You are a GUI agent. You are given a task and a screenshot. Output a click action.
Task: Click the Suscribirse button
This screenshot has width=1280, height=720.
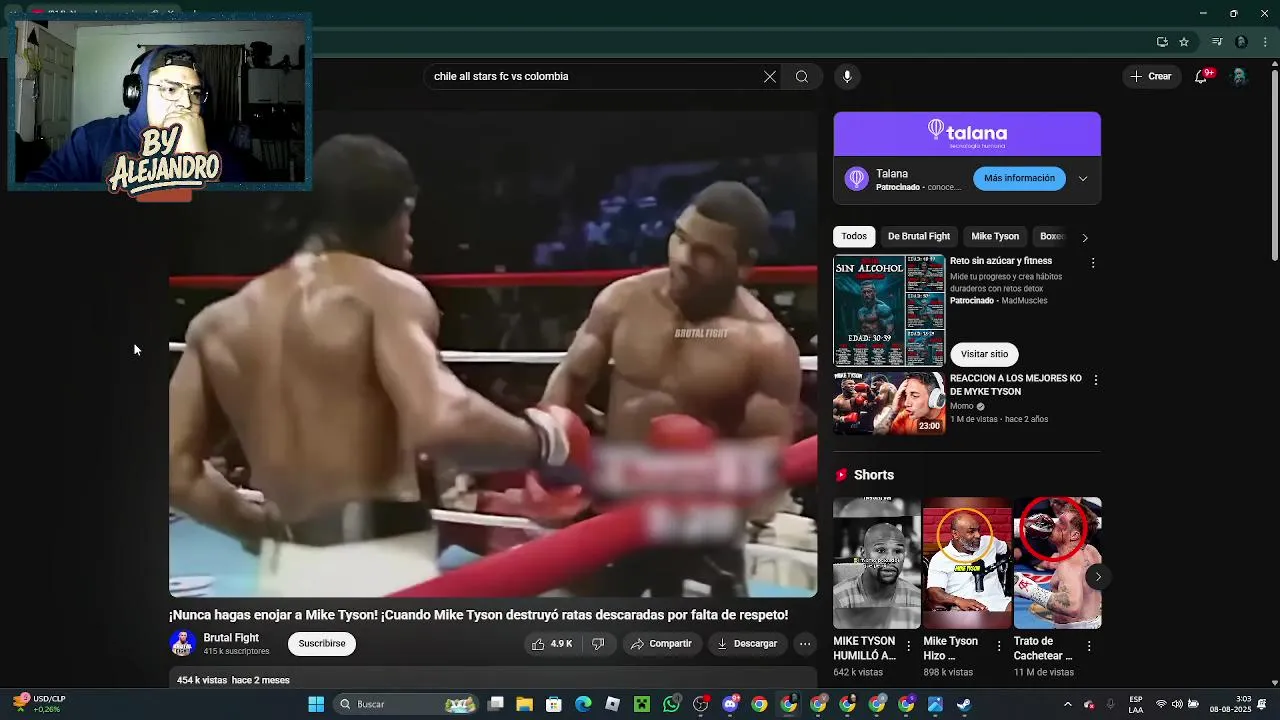pos(322,643)
